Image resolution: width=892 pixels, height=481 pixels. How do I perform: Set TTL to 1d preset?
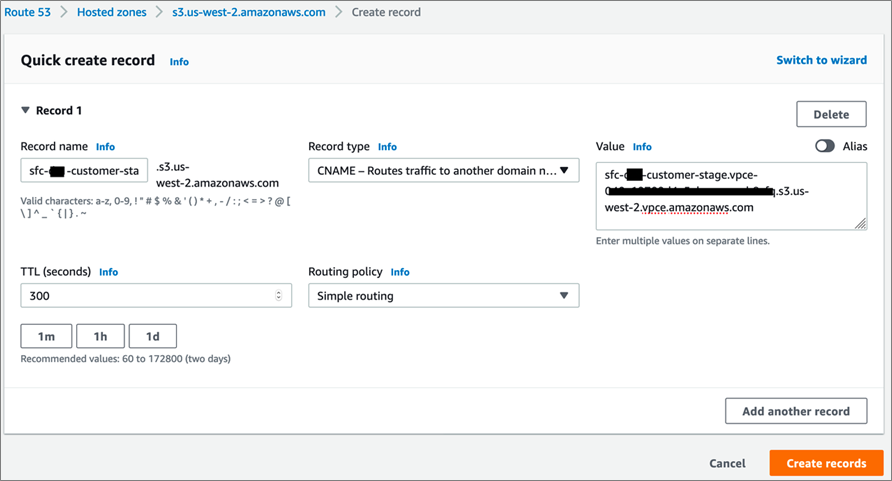152,336
